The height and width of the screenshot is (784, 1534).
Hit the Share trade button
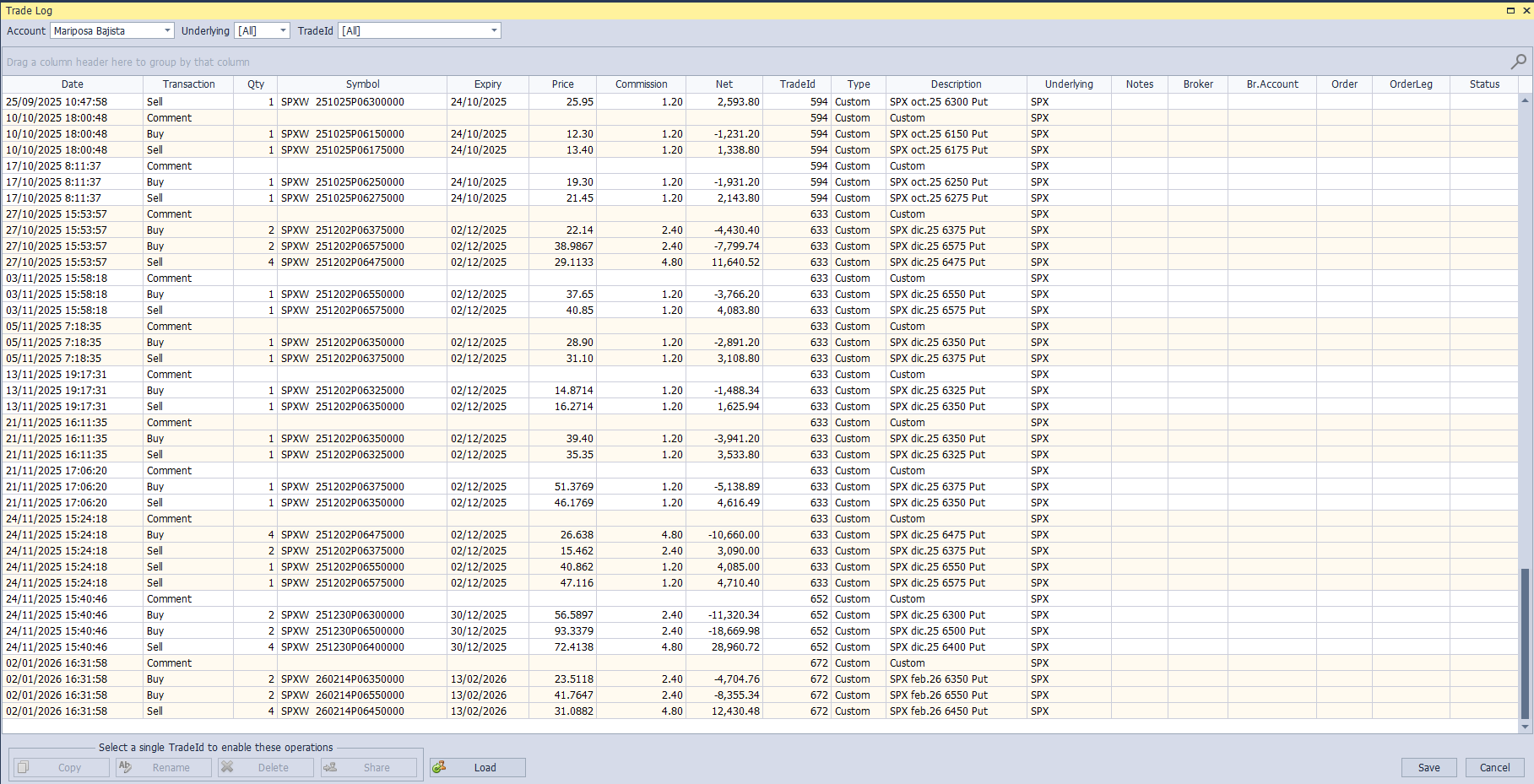click(x=369, y=767)
